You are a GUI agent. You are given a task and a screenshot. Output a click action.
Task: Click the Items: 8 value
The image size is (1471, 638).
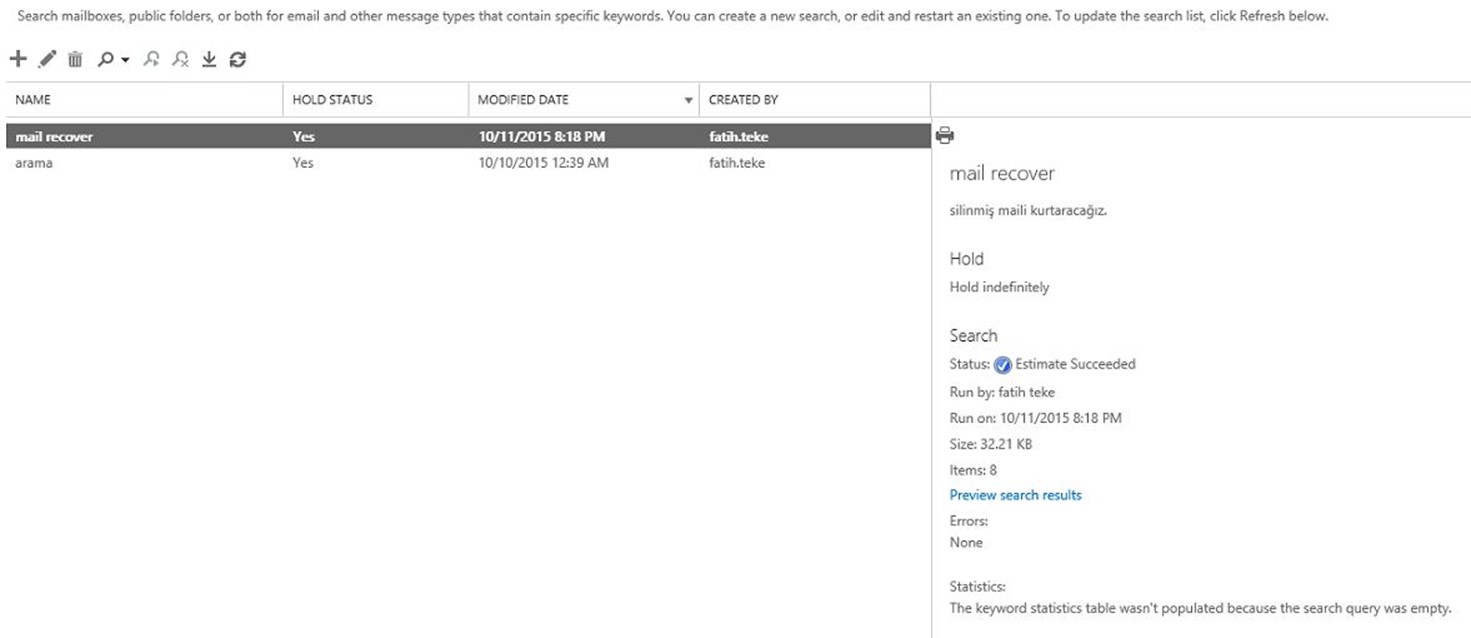click(973, 470)
